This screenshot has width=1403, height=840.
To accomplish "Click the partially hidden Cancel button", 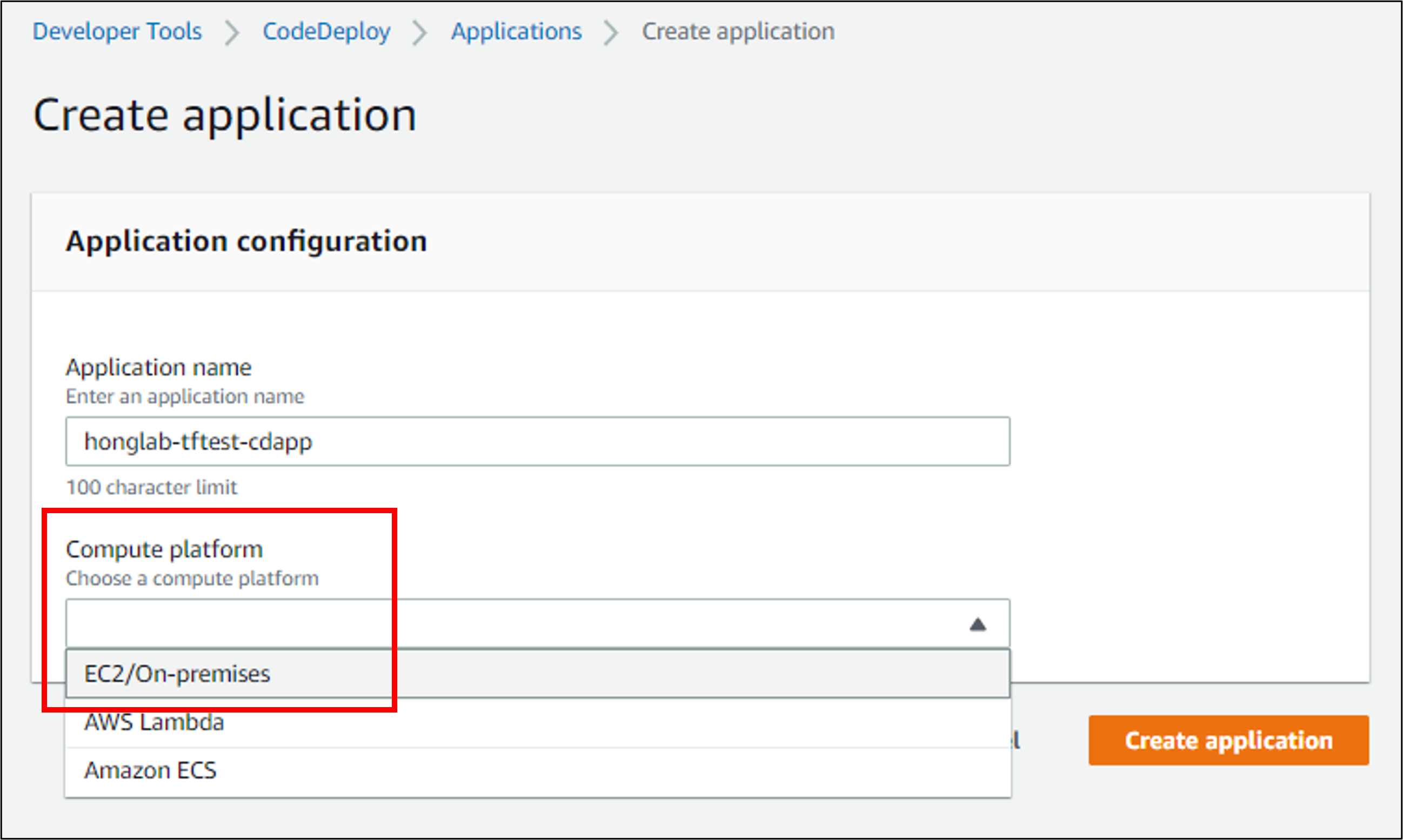I will point(1017,741).
